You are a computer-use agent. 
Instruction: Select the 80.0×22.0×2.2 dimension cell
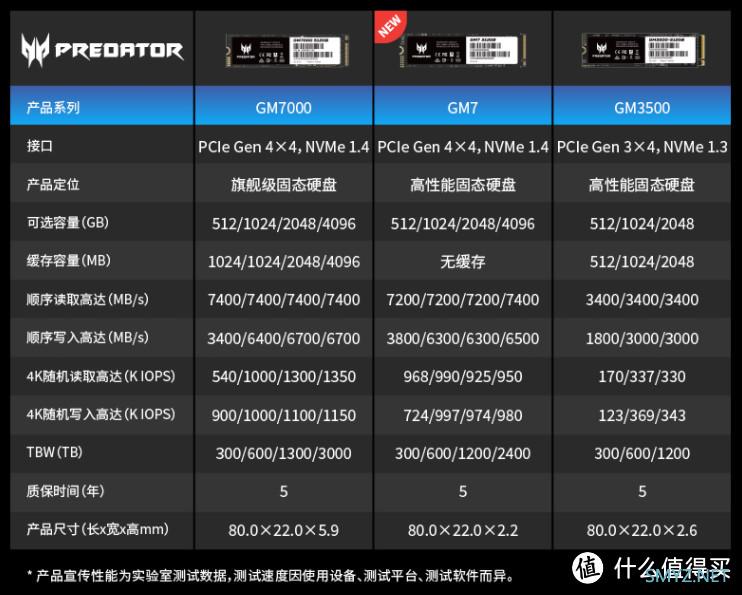click(462, 530)
